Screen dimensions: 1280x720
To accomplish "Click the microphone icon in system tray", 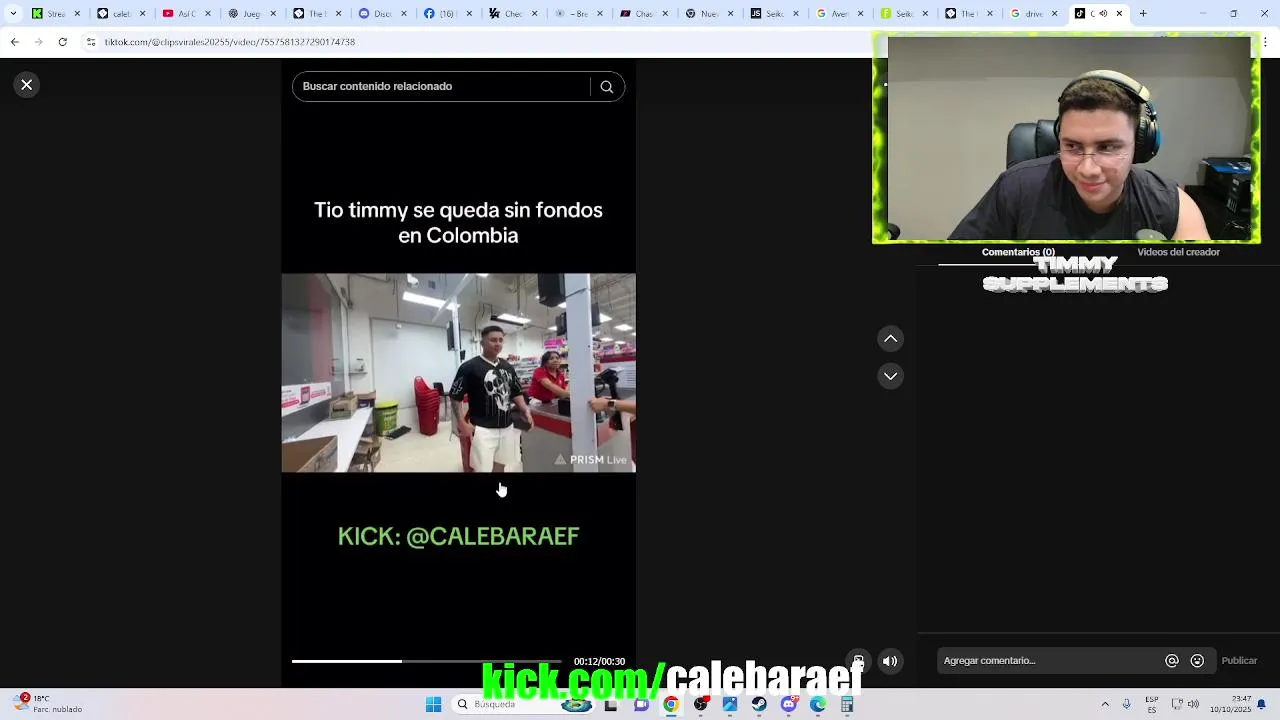I will tap(1127, 704).
